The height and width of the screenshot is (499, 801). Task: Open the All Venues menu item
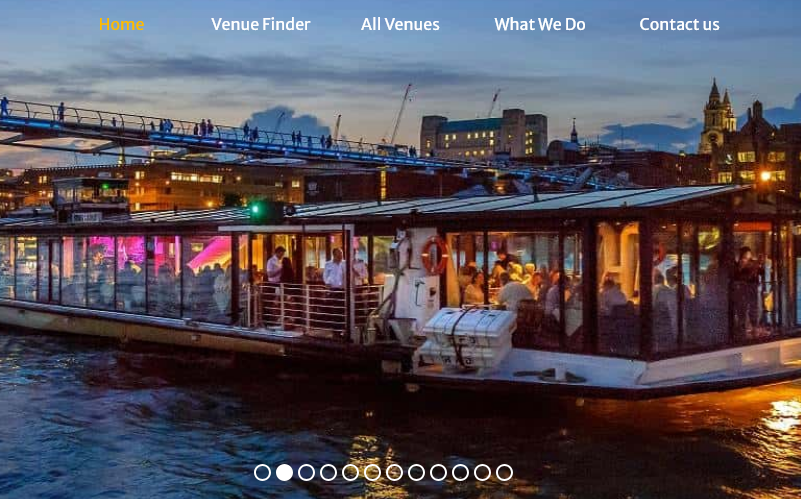click(x=400, y=24)
